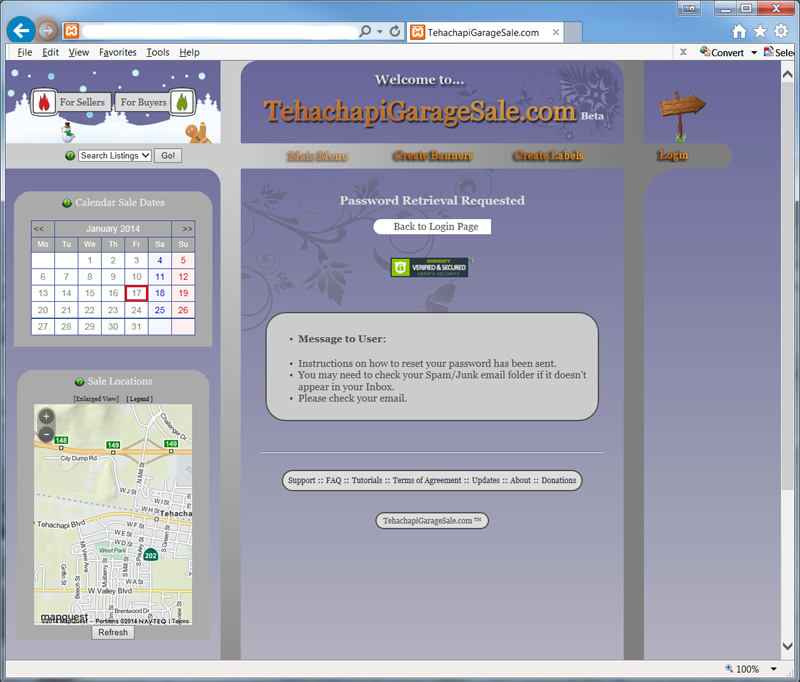The image size is (800, 682).
Task: Click the Go! search button
Action: [168, 156]
